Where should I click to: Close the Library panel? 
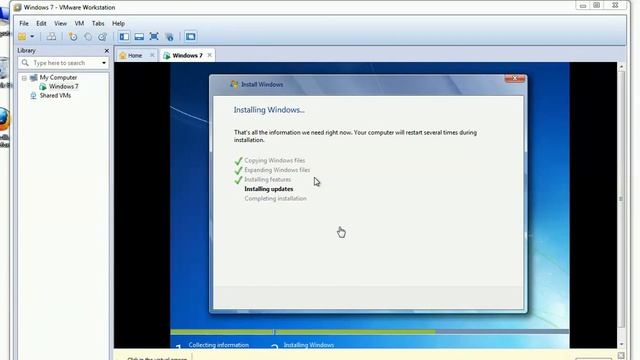coord(107,51)
